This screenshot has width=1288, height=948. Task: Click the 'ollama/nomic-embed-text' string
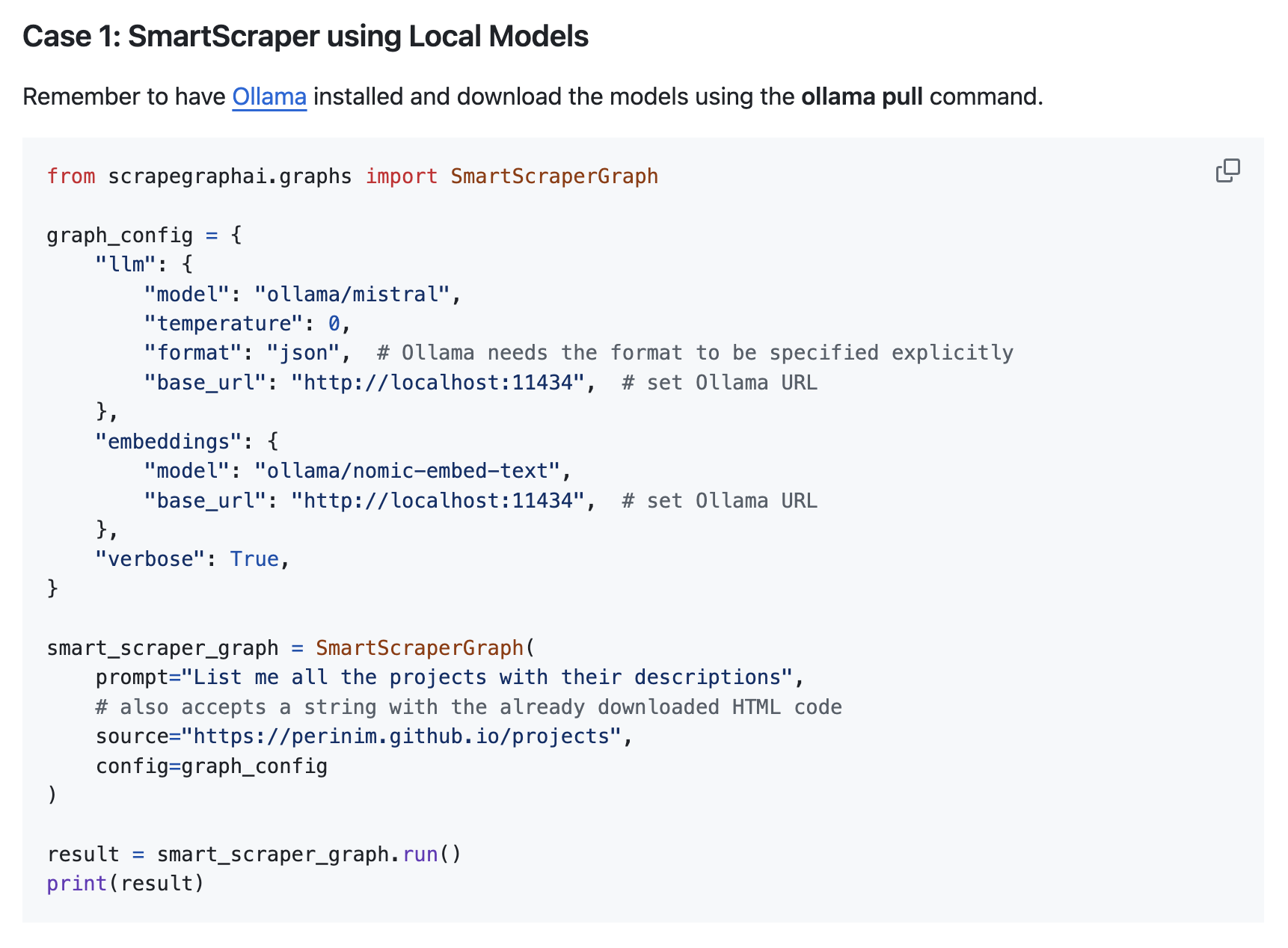(x=408, y=471)
